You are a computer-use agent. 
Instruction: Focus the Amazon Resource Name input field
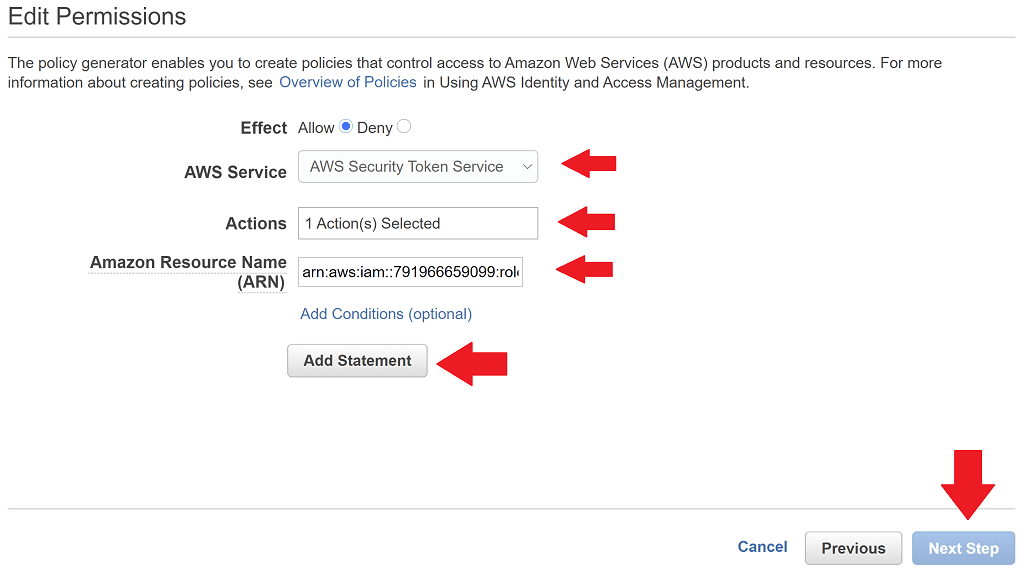coord(410,271)
